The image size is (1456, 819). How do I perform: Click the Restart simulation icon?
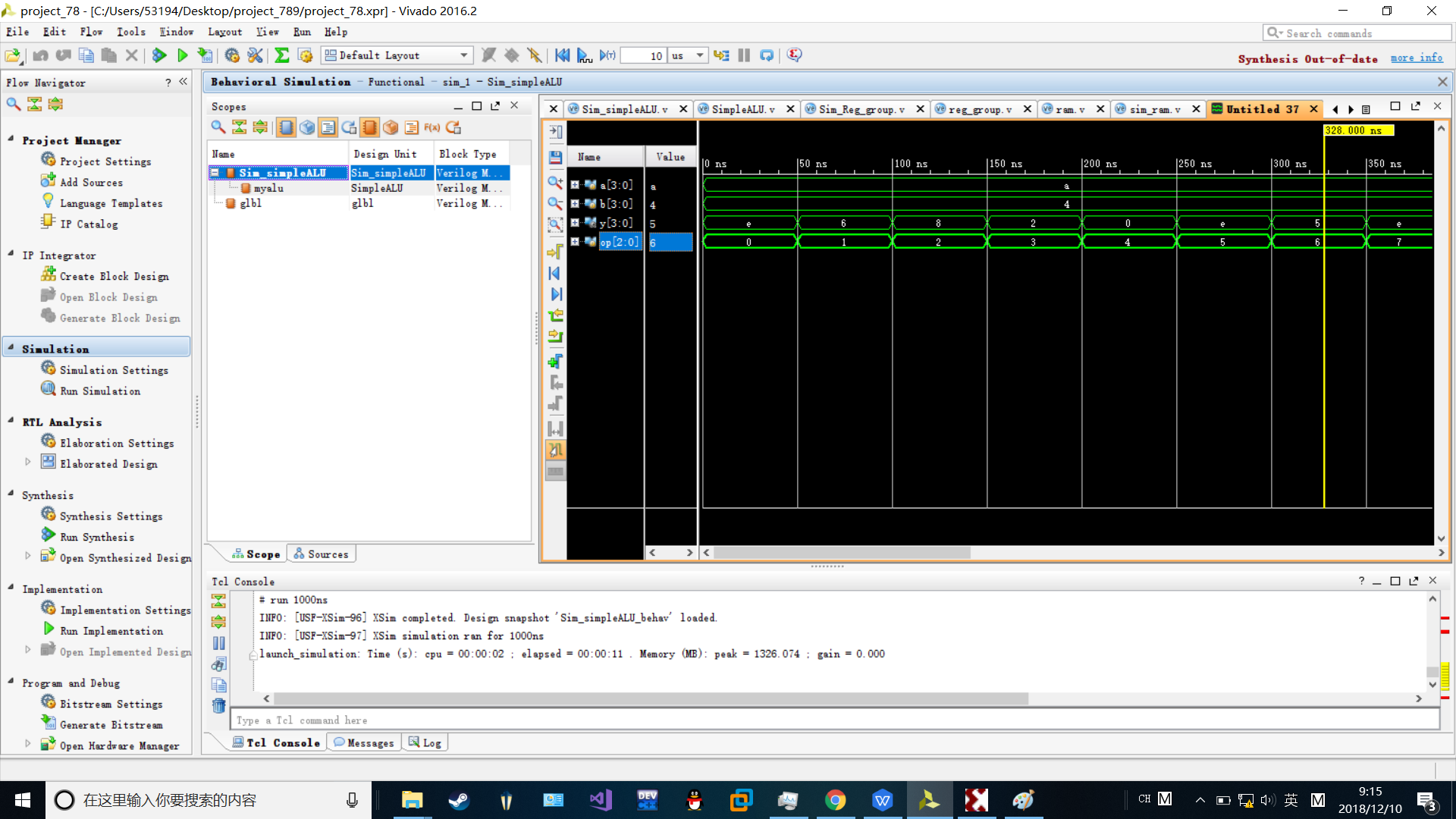point(562,55)
